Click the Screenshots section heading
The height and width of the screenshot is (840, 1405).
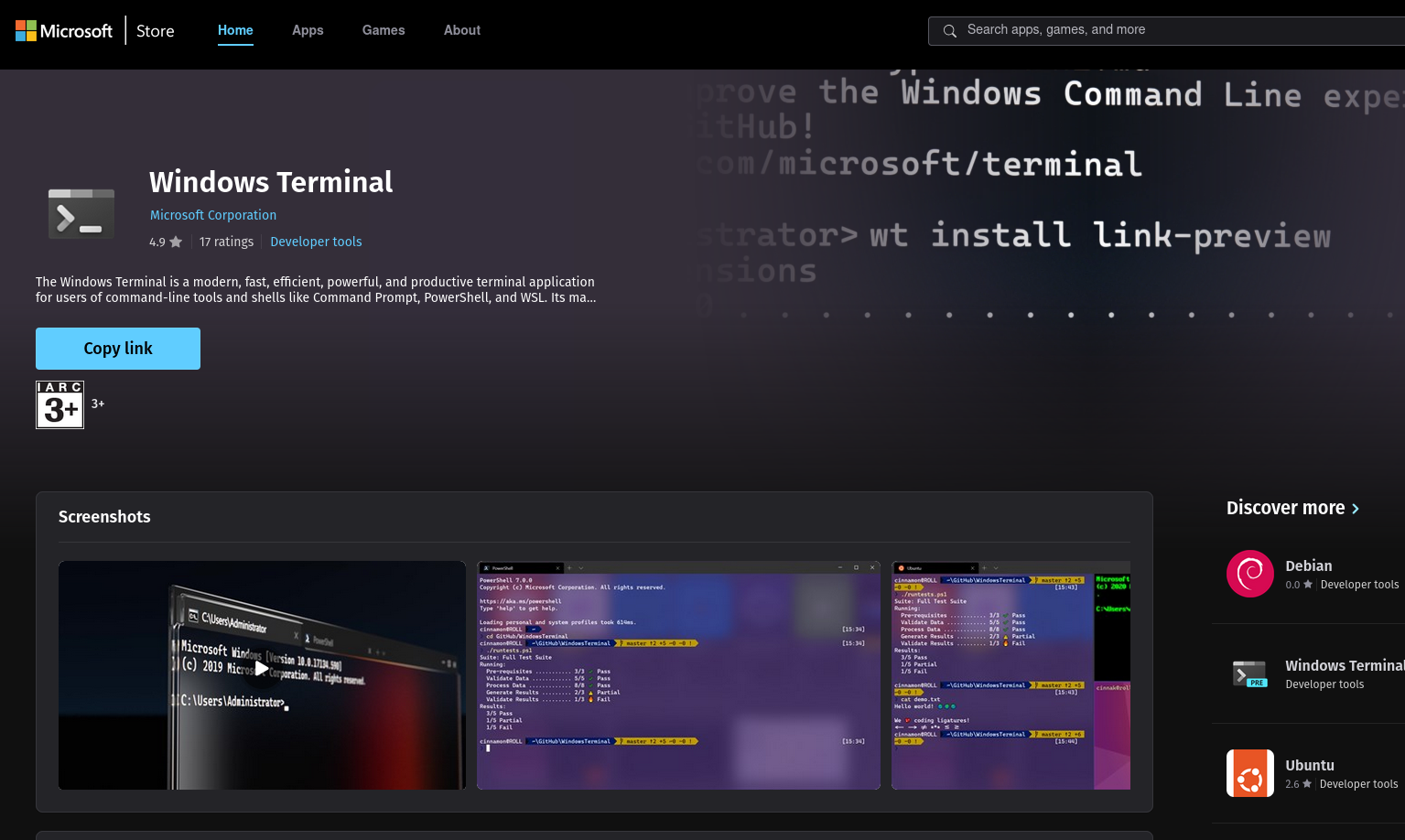click(104, 517)
